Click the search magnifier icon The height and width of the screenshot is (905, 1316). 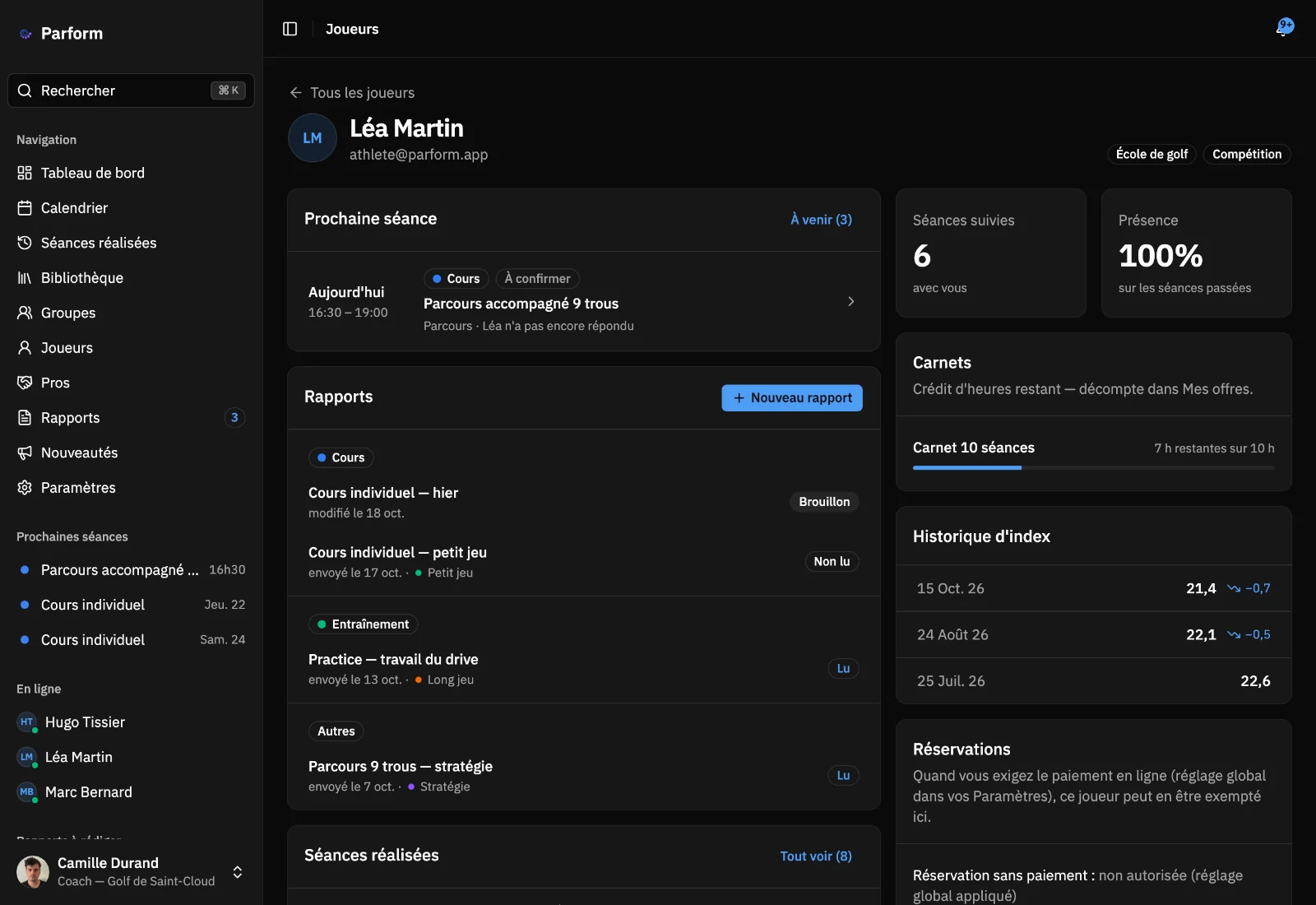pos(25,90)
